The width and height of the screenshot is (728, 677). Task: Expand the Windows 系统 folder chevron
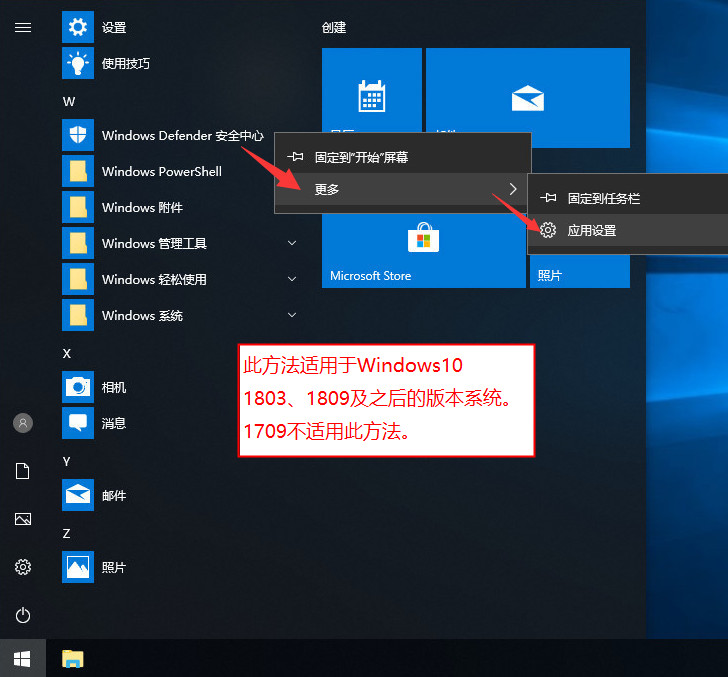tap(292, 315)
